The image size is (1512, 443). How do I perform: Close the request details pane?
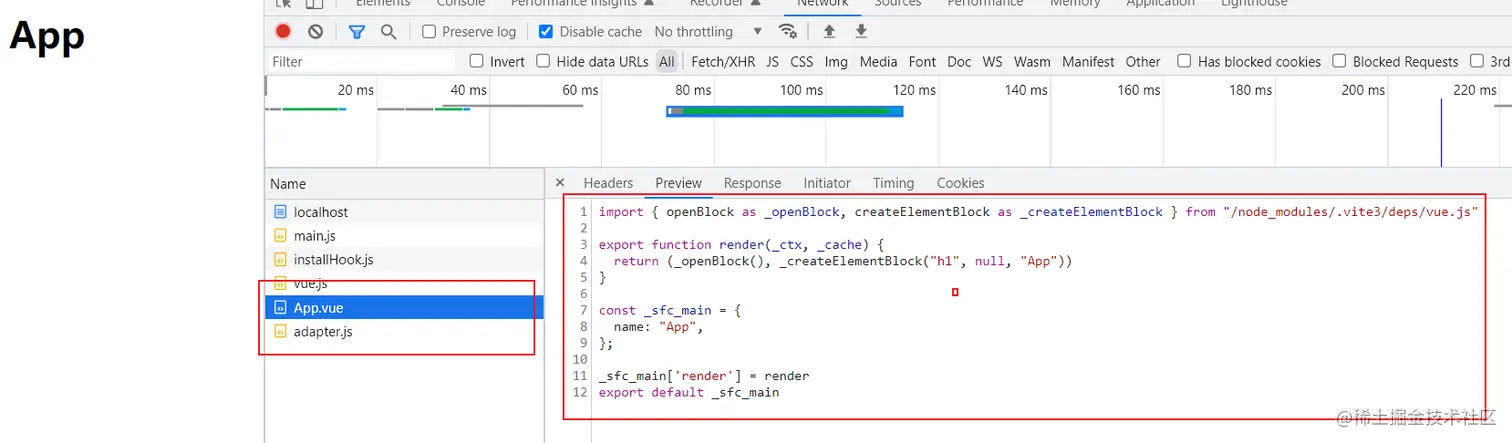coord(560,182)
